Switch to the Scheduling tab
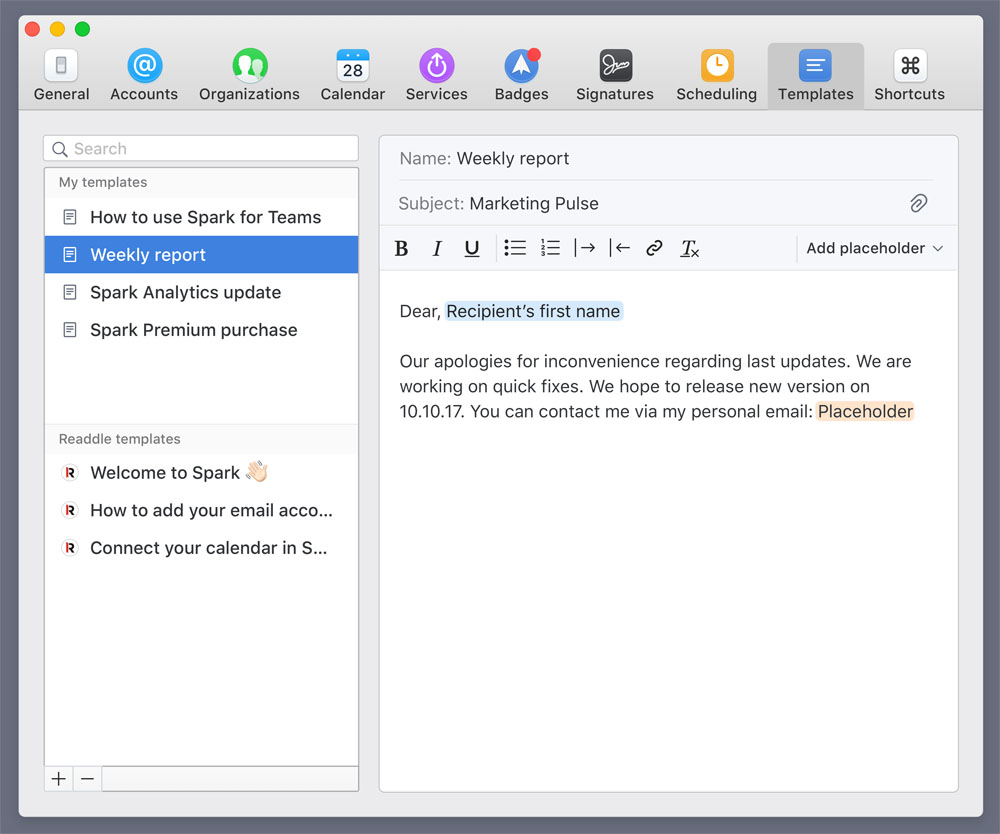 pyautogui.click(x=716, y=76)
